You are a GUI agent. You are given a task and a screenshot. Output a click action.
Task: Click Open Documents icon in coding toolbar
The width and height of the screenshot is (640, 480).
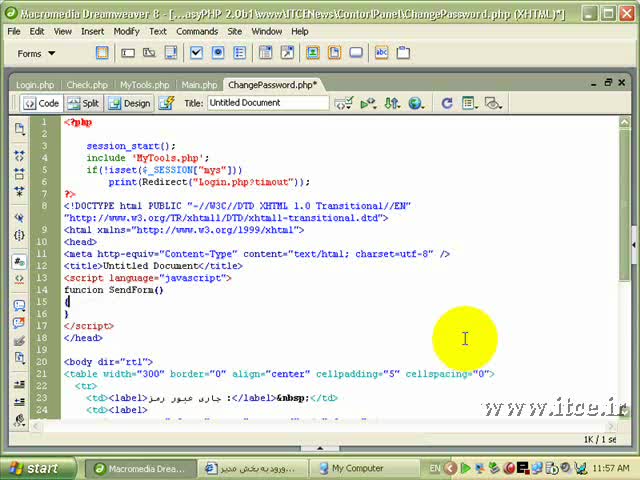click(19, 129)
